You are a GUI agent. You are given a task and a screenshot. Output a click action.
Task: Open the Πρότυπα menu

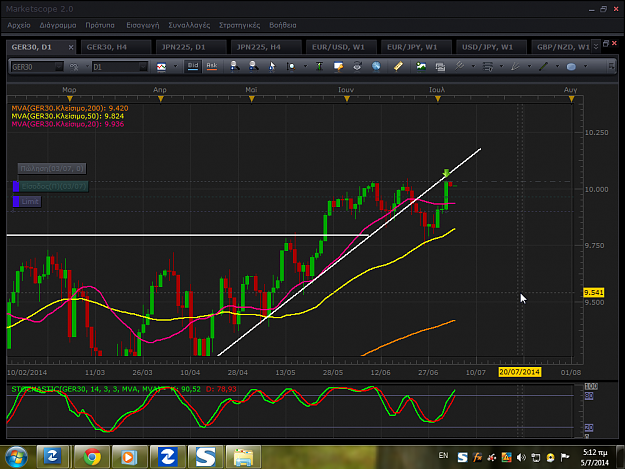(x=100, y=25)
